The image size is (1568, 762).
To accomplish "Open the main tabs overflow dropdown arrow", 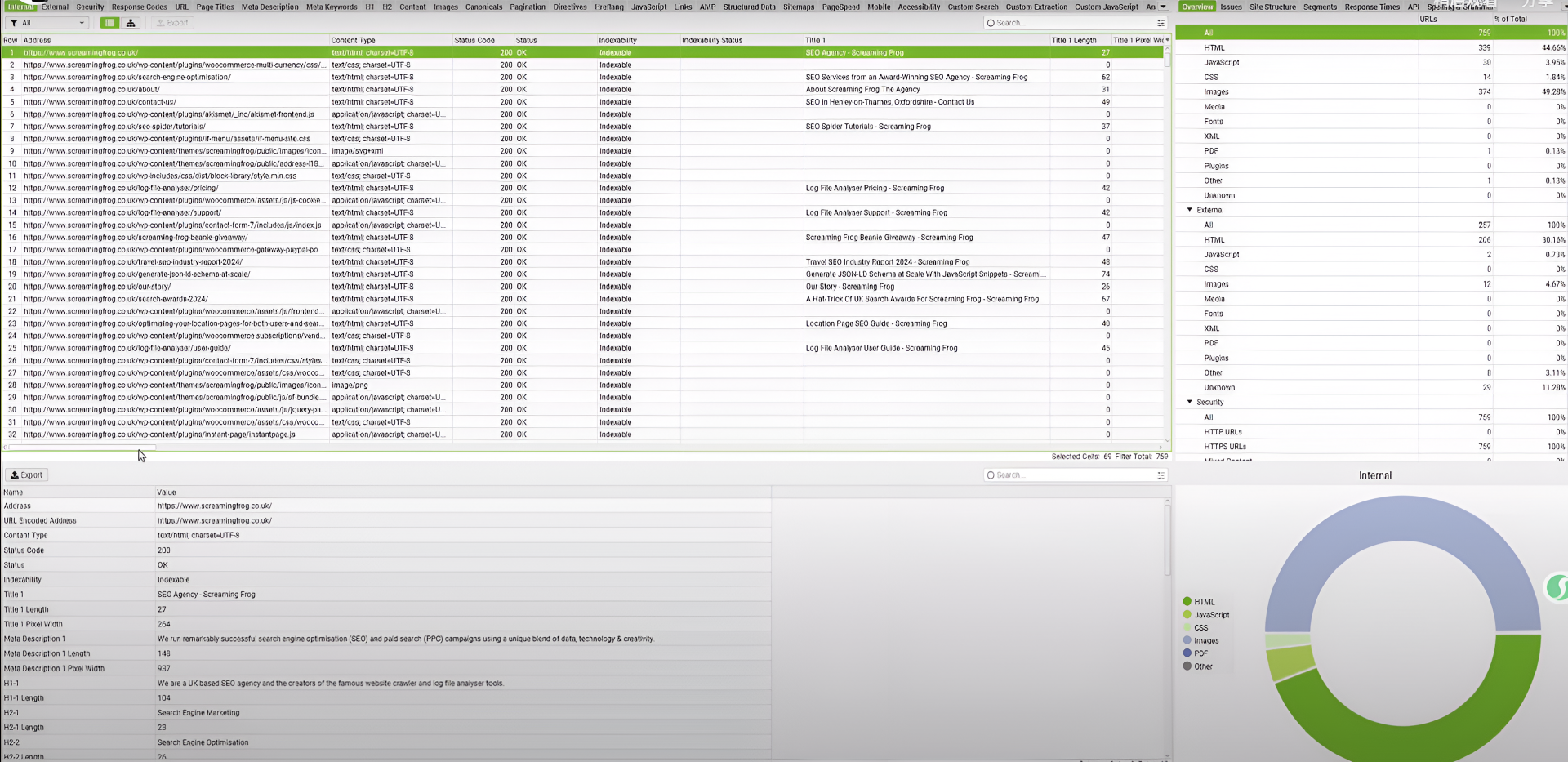I will pos(1163,7).
